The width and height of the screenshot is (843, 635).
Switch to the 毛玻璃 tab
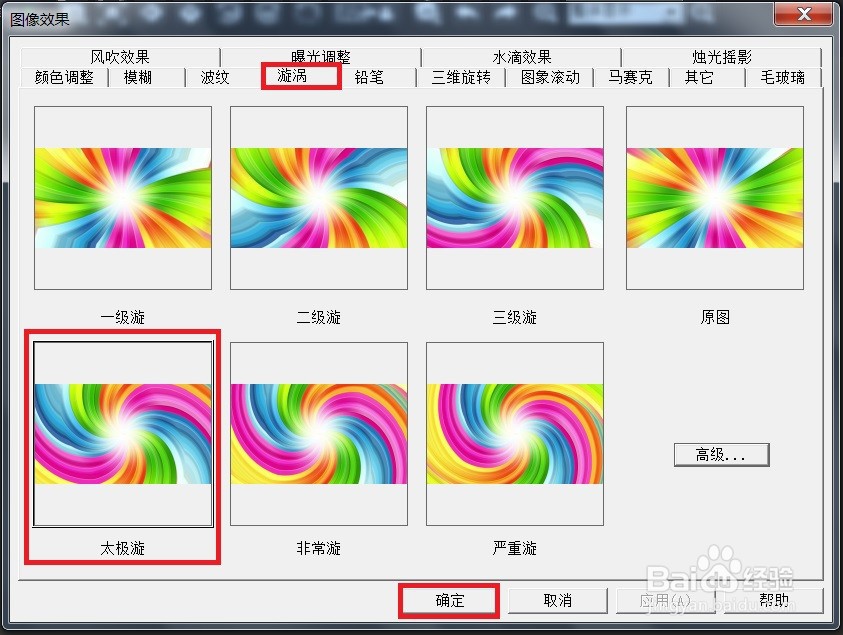783,77
